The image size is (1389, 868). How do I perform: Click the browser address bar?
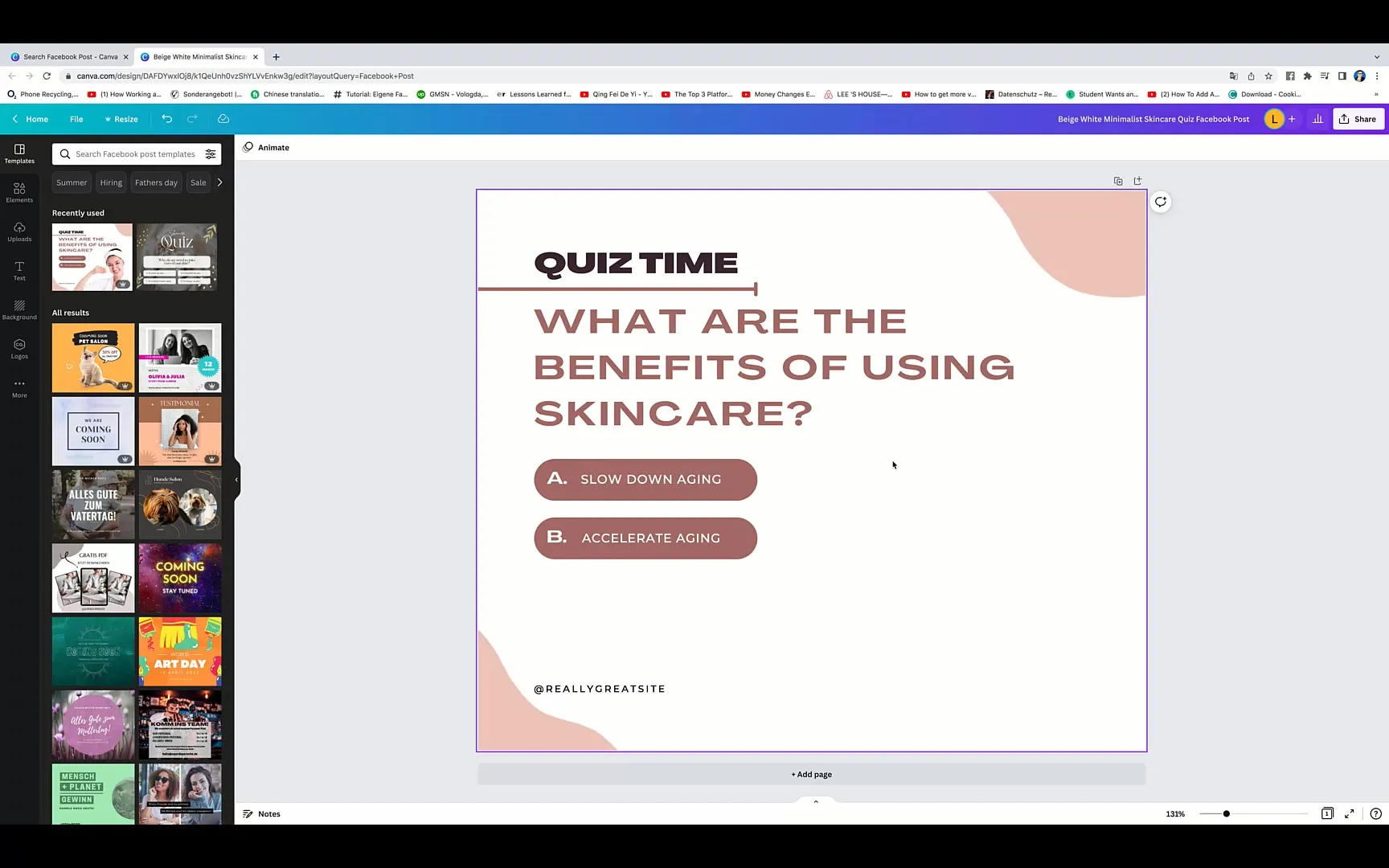point(643,76)
